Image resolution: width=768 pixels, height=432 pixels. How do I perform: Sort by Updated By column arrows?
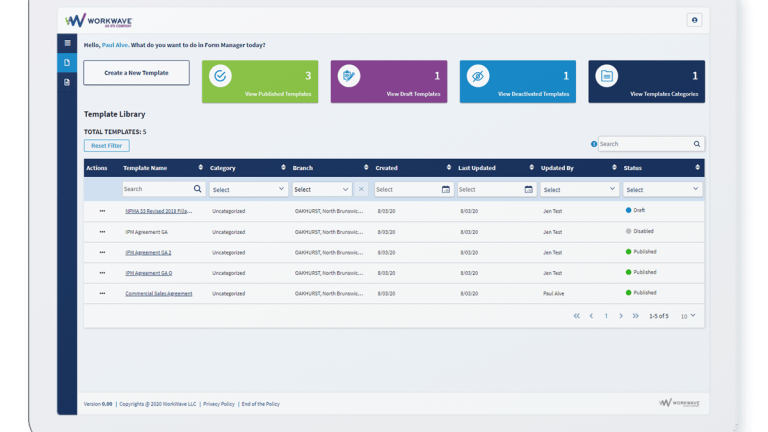[x=614, y=168]
